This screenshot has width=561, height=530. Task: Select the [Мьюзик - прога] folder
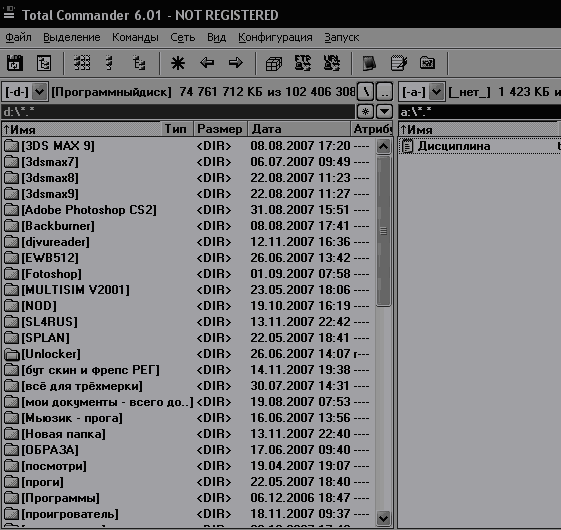(188, 418)
